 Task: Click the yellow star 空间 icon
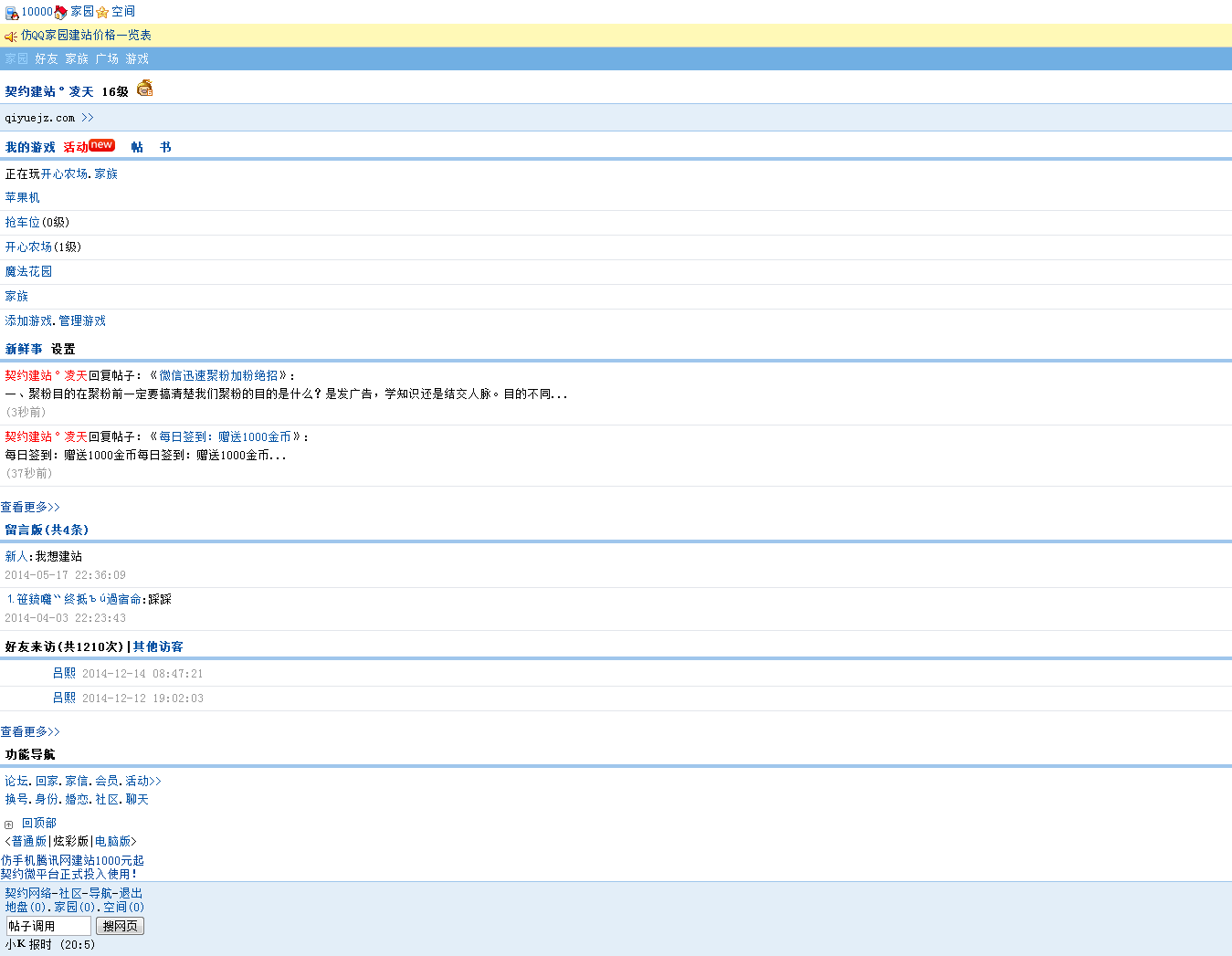pyautogui.click(x=102, y=12)
